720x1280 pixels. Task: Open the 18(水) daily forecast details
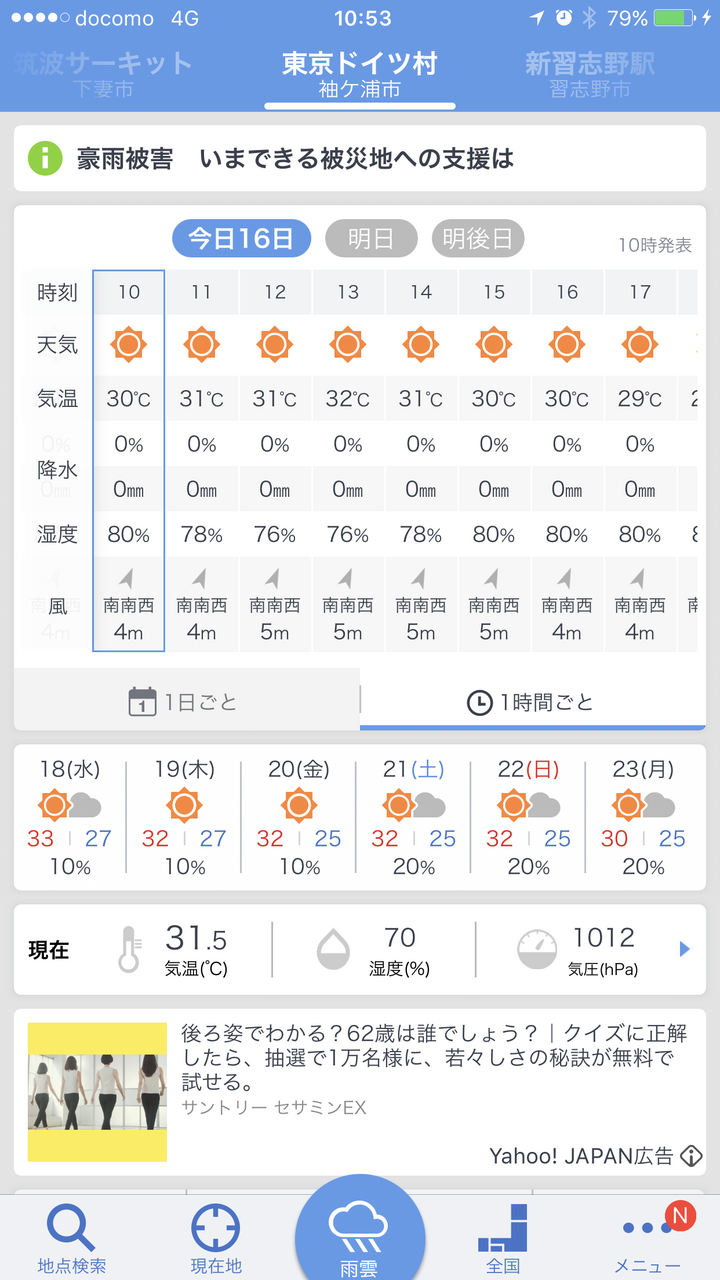70,816
